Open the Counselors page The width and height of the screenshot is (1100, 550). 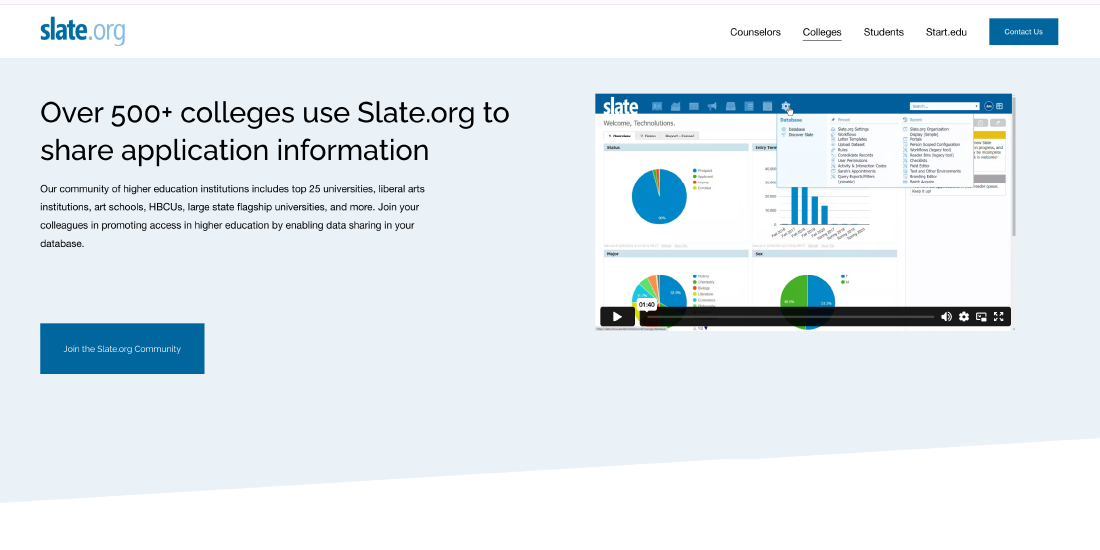[x=755, y=32]
